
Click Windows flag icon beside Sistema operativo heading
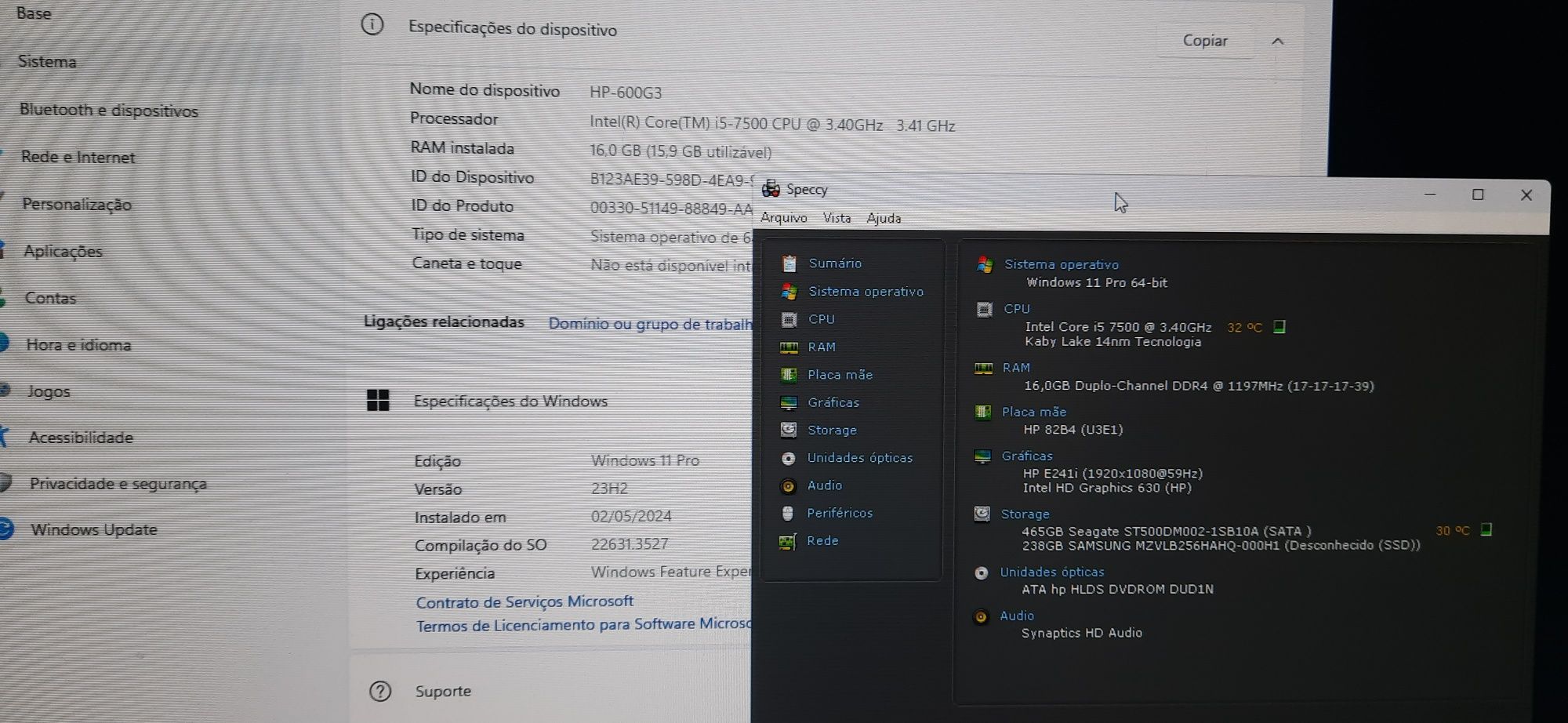coord(985,265)
